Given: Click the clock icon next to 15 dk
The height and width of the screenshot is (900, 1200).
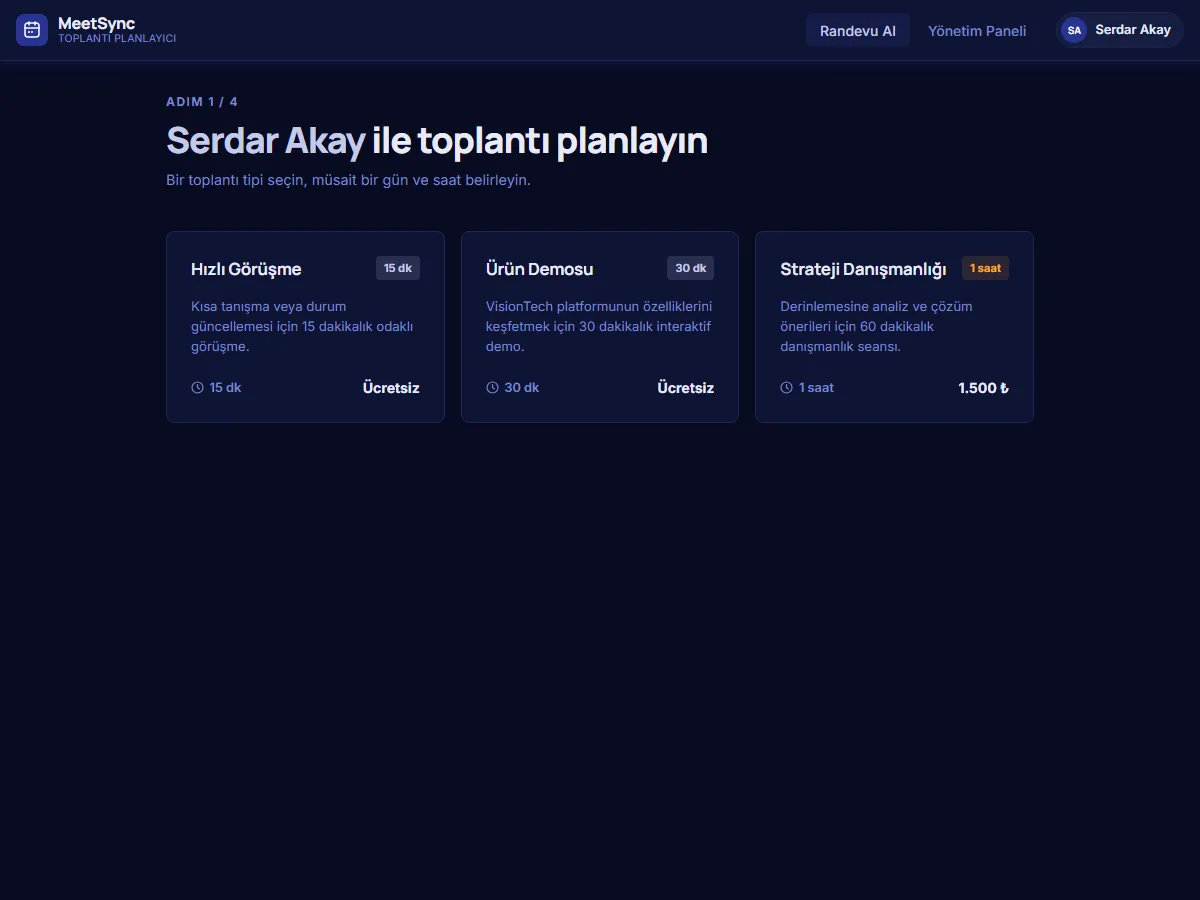Looking at the screenshot, I should (197, 387).
